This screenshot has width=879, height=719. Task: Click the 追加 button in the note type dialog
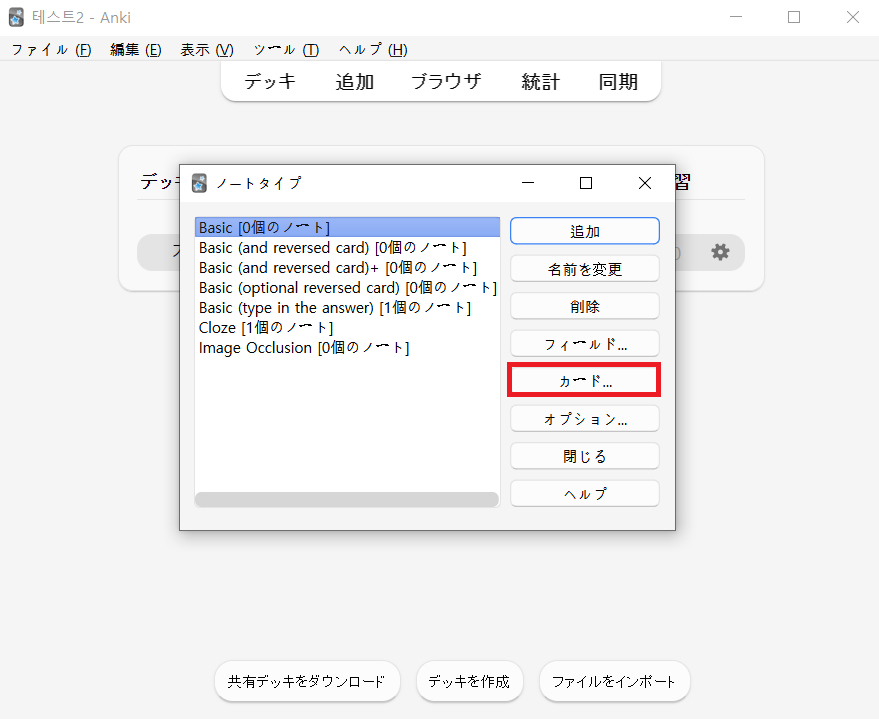pyautogui.click(x=585, y=231)
